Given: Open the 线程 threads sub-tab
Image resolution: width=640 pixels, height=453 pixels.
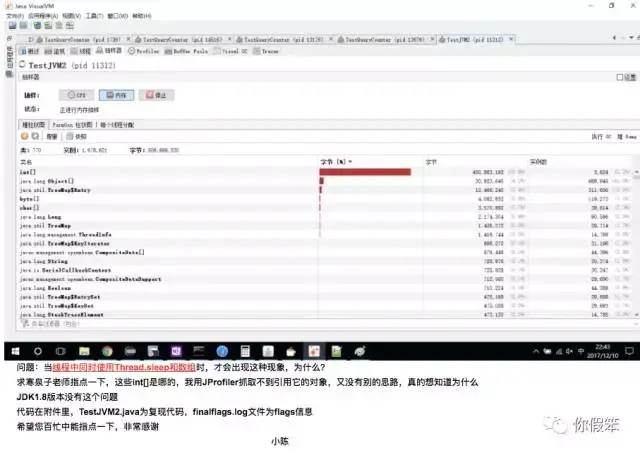Looking at the screenshot, I should point(81,51).
